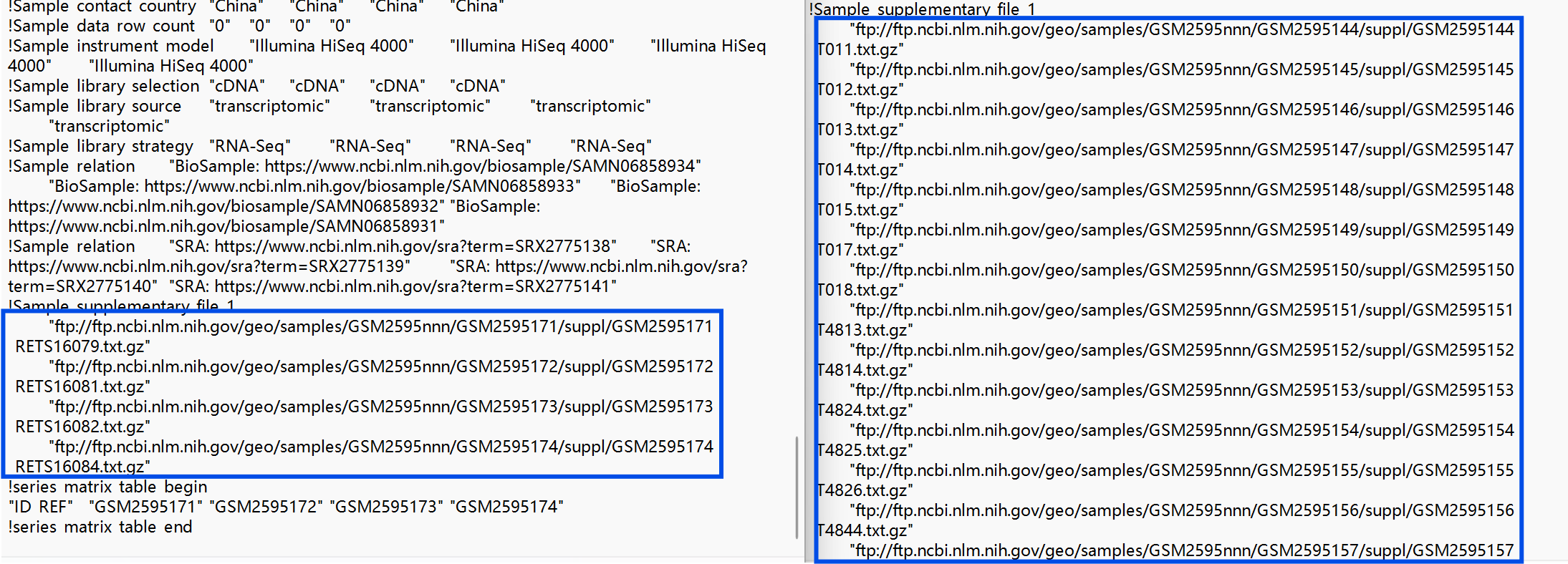Click the "GSM2595172" entry in the ID REF row
1568x564 pixels.
267,507
